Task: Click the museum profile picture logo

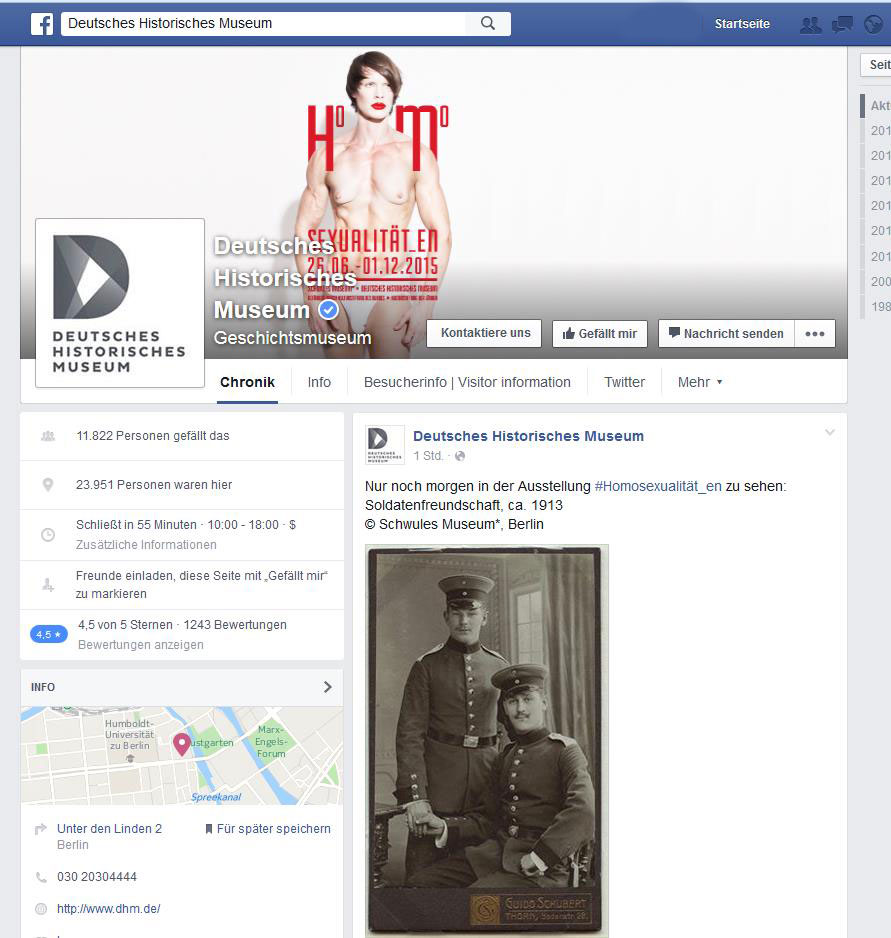Action: 119,302
